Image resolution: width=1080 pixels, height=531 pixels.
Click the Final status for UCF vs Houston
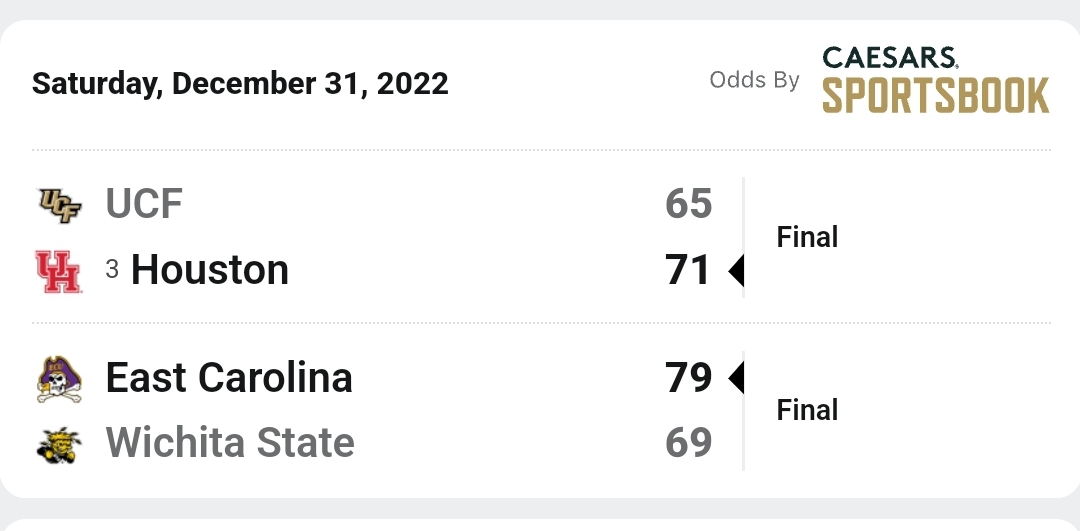pos(807,237)
